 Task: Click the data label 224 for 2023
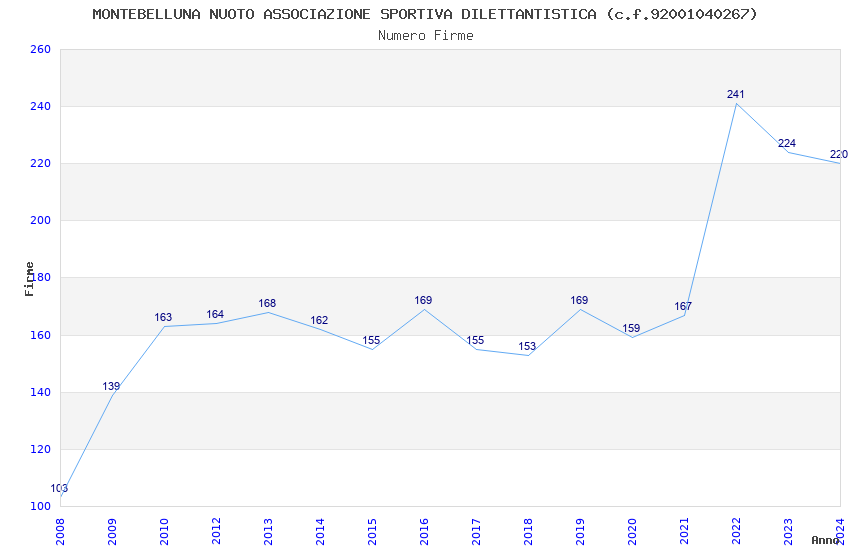click(x=787, y=143)
